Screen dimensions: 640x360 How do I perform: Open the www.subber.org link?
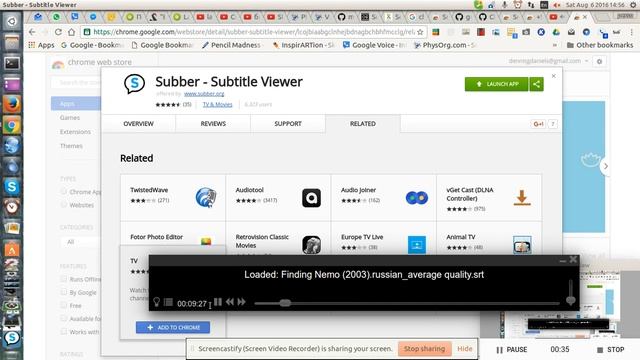pyautogui.click(x=204, y=94)
